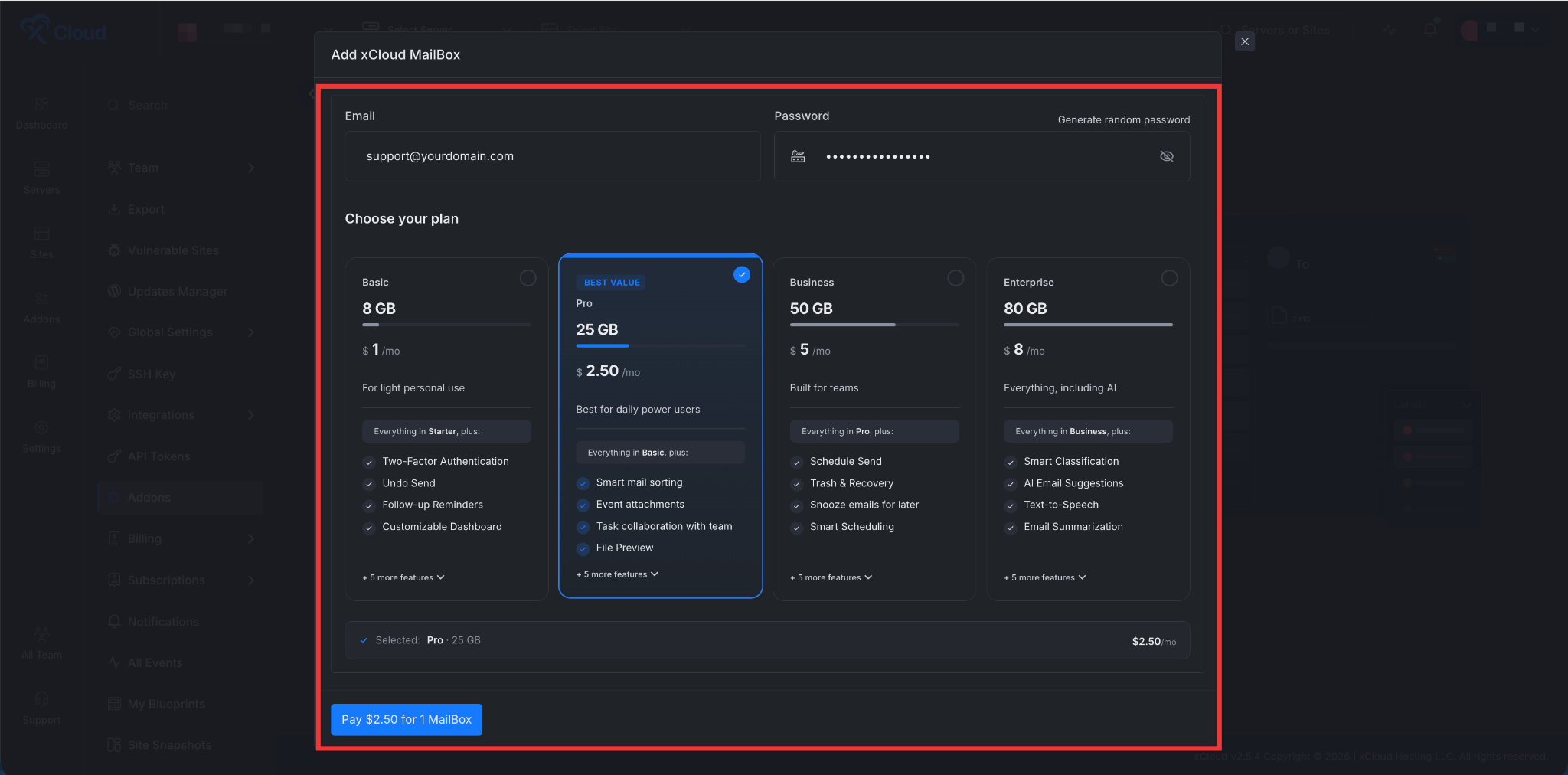Click the activity pulse icon in the top bar

click(1390, 30)
